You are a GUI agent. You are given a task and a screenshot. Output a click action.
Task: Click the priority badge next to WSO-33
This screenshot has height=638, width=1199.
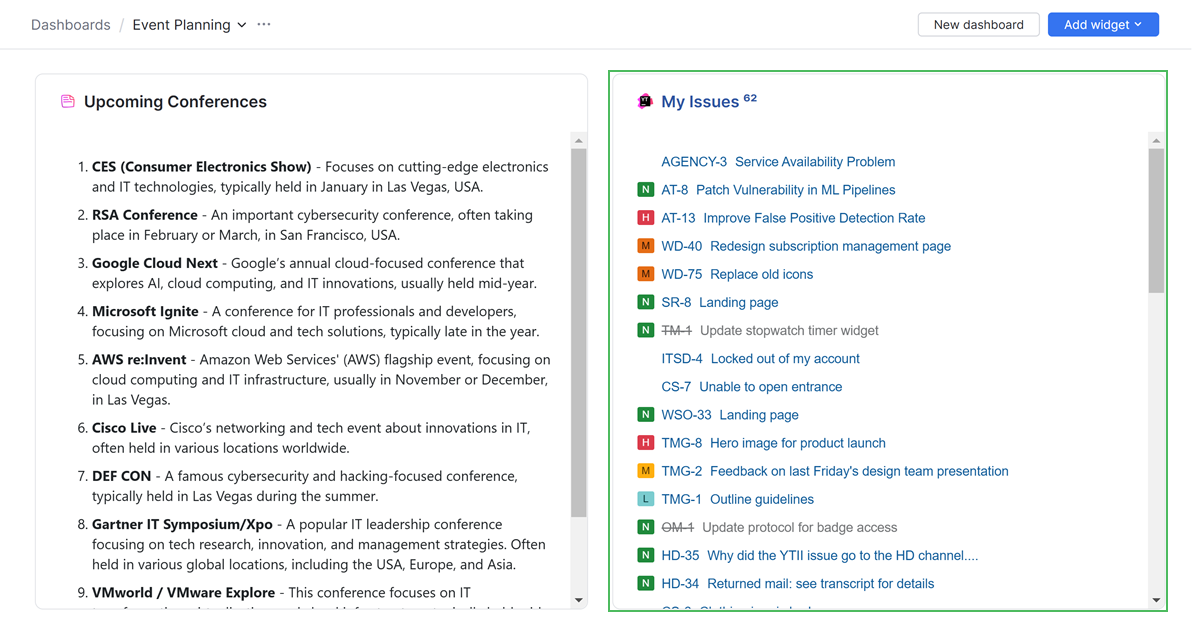point(647,414)
